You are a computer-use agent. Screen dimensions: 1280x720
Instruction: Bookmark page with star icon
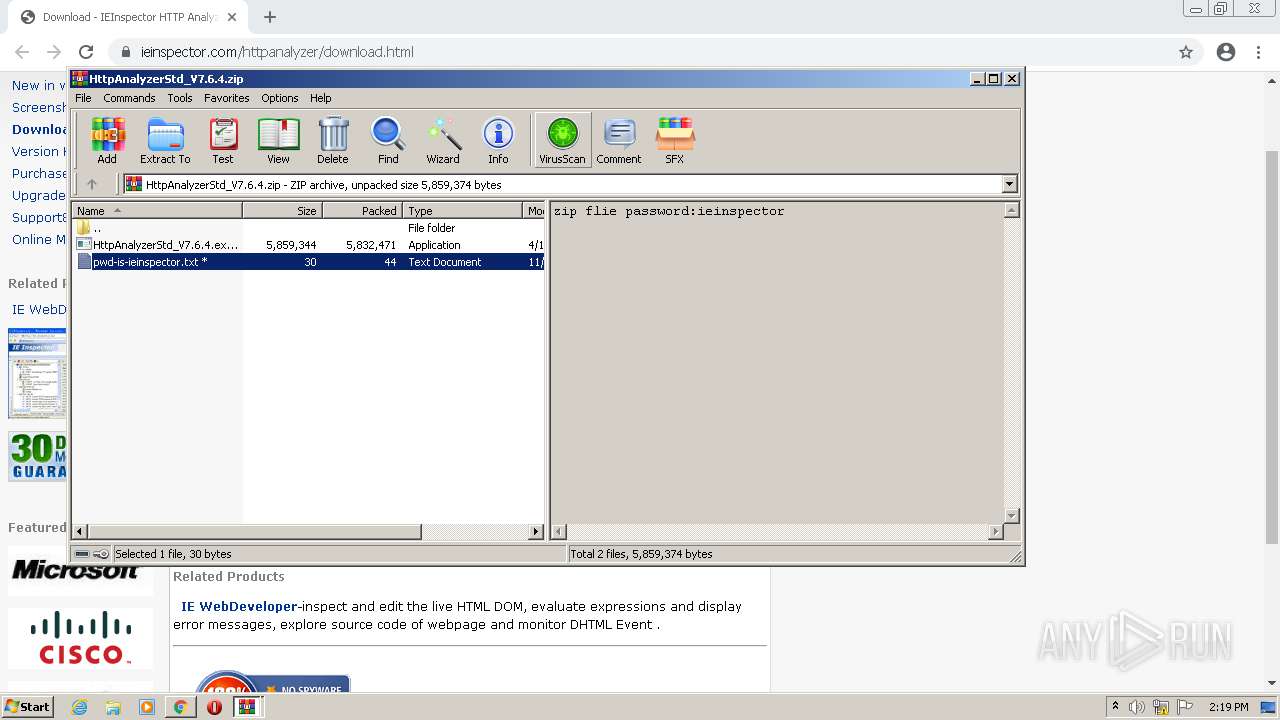pos(1186,52)
